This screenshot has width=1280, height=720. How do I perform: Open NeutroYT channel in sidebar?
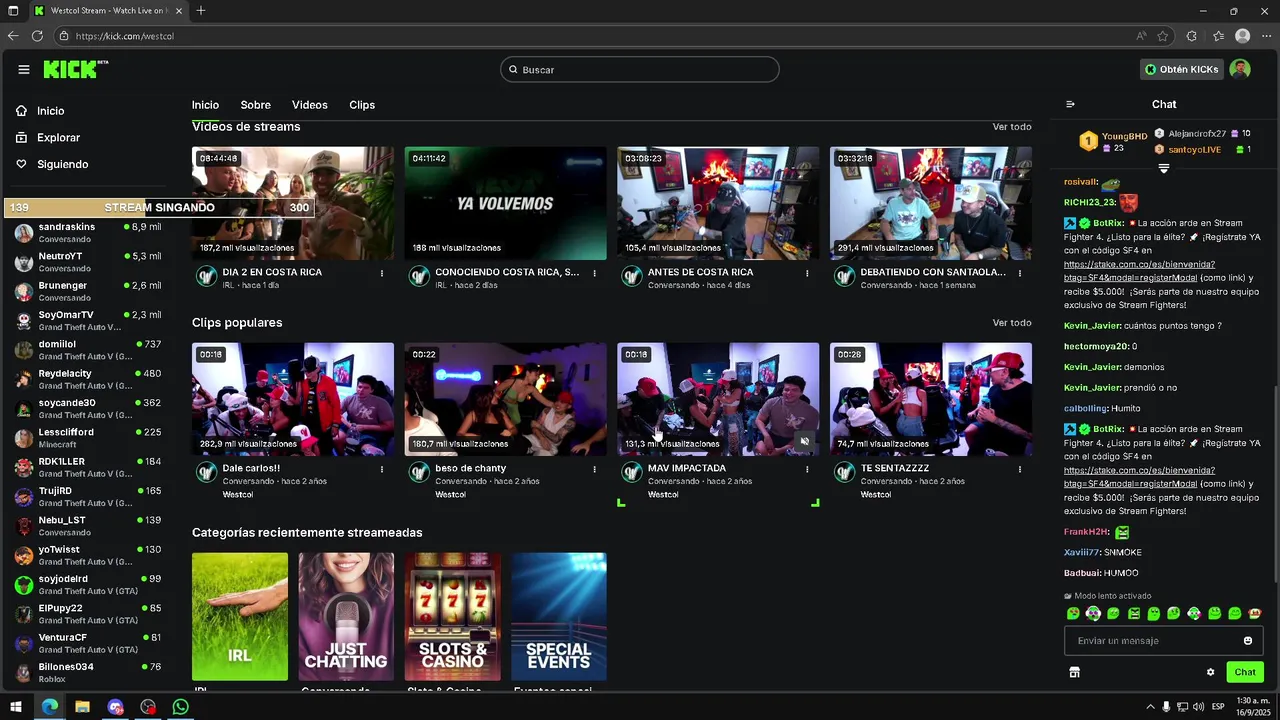point(88,262)
